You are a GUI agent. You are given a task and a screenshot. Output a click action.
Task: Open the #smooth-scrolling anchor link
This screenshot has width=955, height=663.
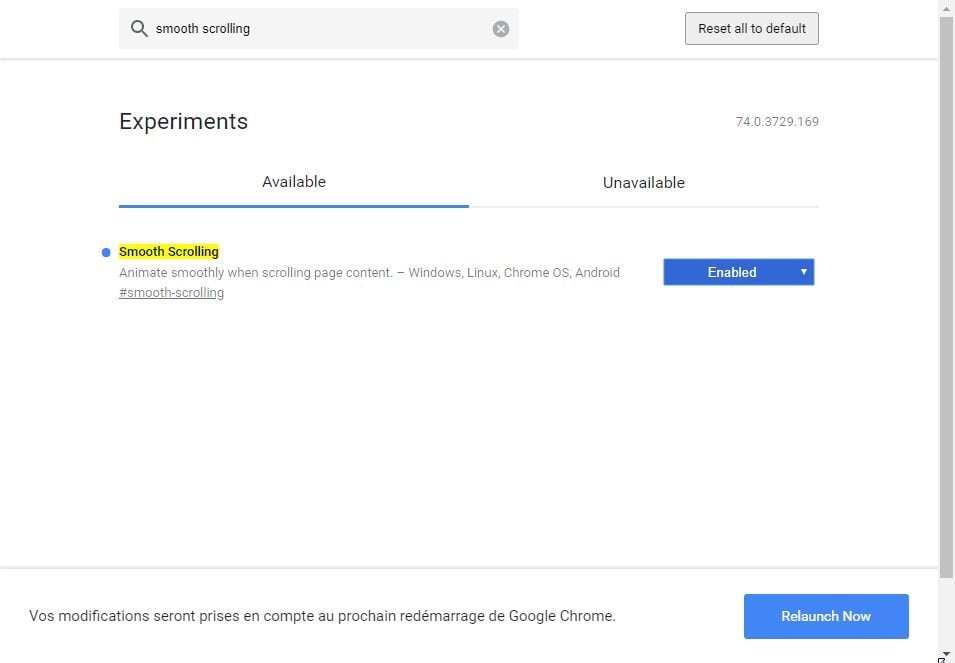point(172,293)
